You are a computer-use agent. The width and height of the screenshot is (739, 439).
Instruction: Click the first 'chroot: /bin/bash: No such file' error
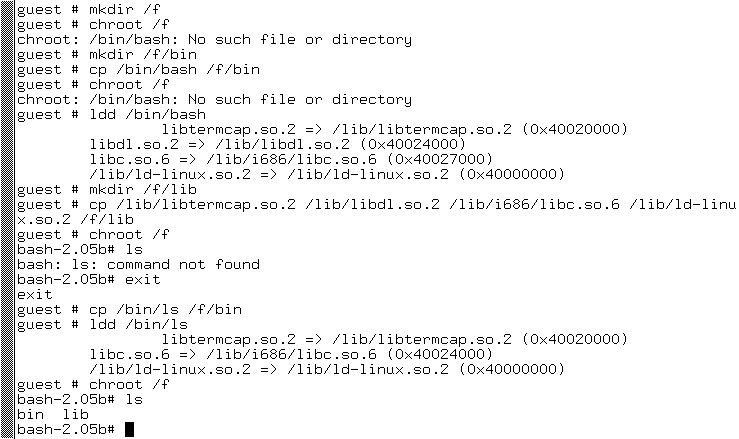(214, 40)
